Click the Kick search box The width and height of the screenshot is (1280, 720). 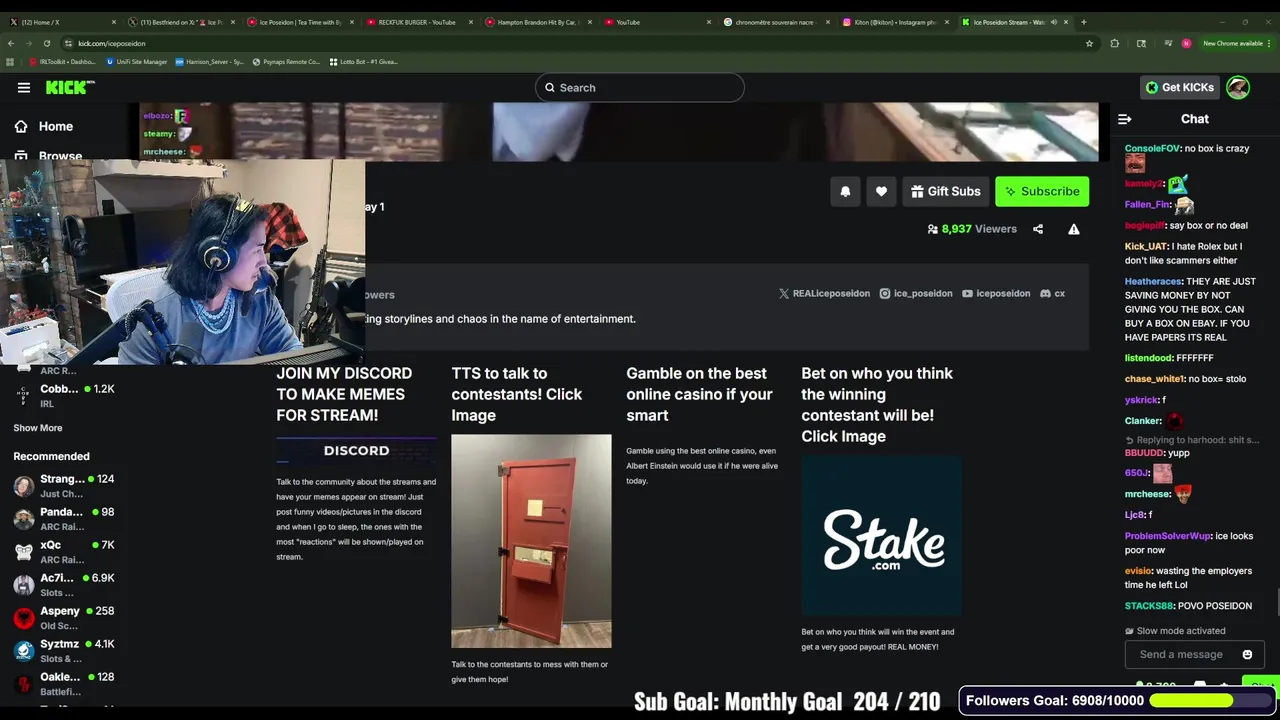click(640, 88)
